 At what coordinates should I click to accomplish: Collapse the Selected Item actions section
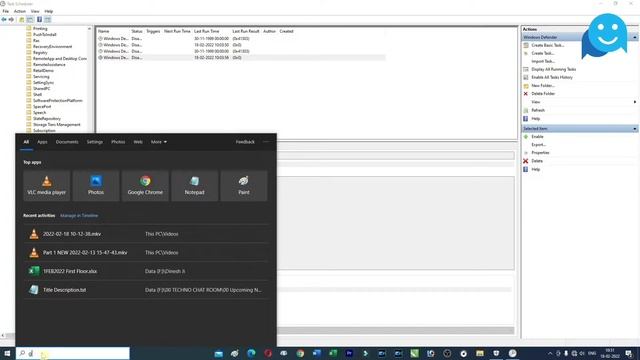pyautogui.click(x=635, y=129)
